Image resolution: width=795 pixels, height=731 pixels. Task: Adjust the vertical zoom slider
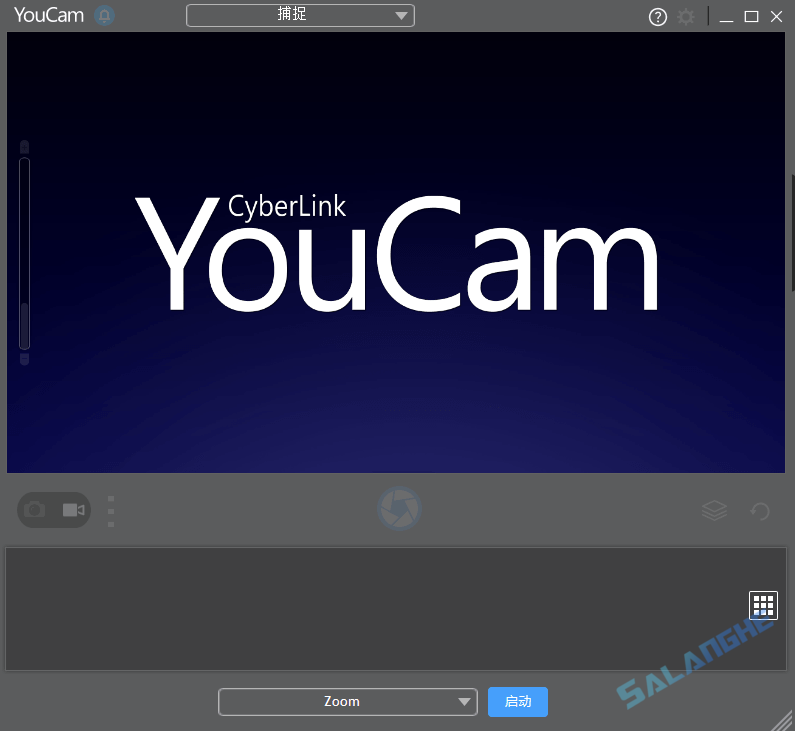(24, 253)
